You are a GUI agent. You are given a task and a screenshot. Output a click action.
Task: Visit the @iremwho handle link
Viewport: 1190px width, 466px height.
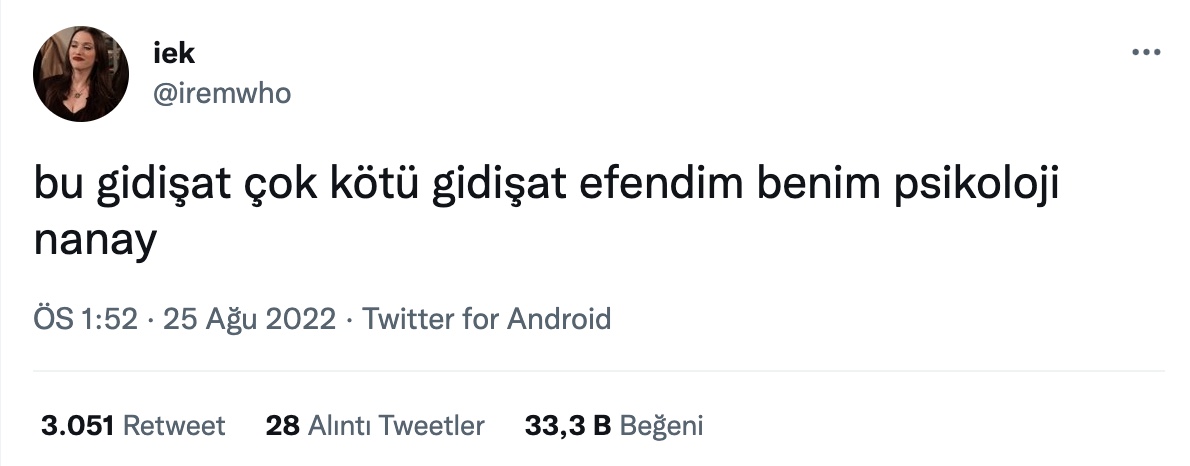click(222, 93)
